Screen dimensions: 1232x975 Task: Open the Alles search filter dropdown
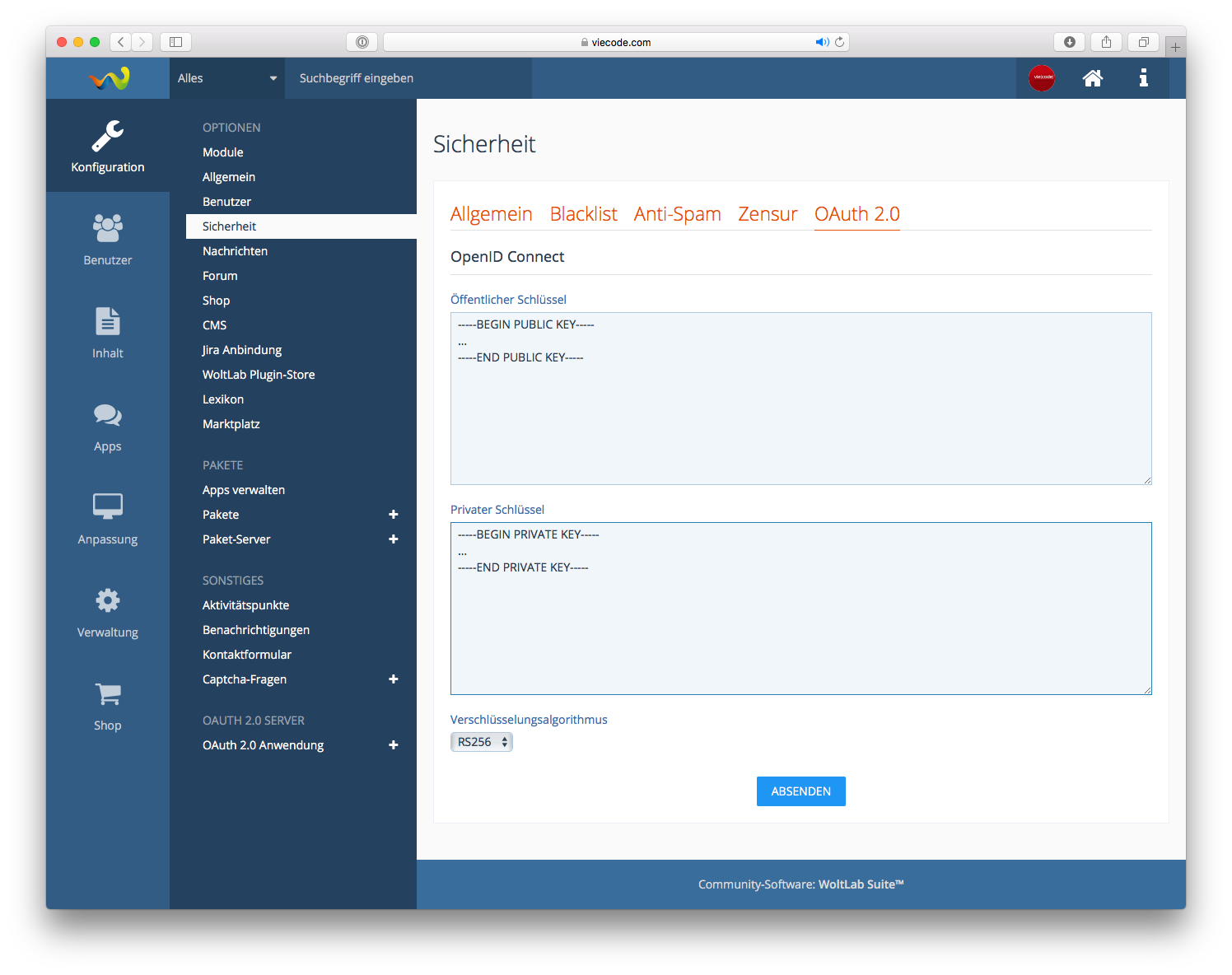(x=226, y=78)
